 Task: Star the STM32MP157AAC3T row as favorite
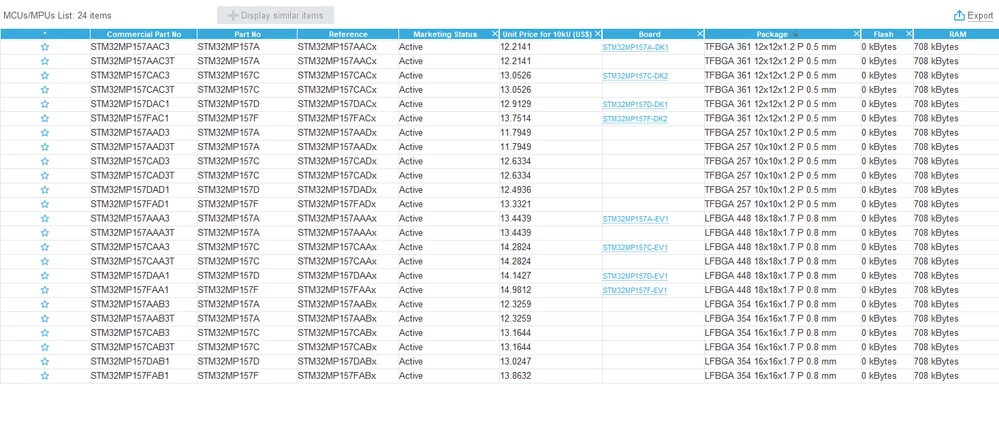pyautogui.click(x=45, y=61)
